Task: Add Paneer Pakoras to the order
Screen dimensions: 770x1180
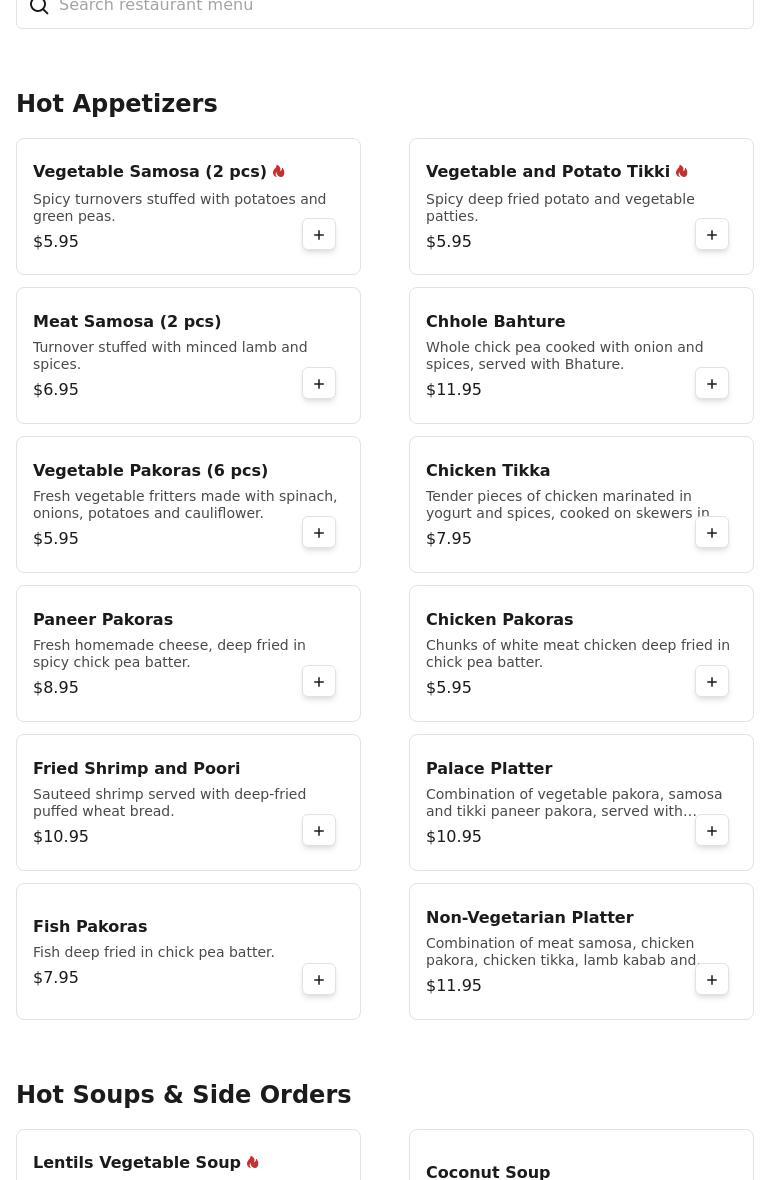Action: click(319, 682)
